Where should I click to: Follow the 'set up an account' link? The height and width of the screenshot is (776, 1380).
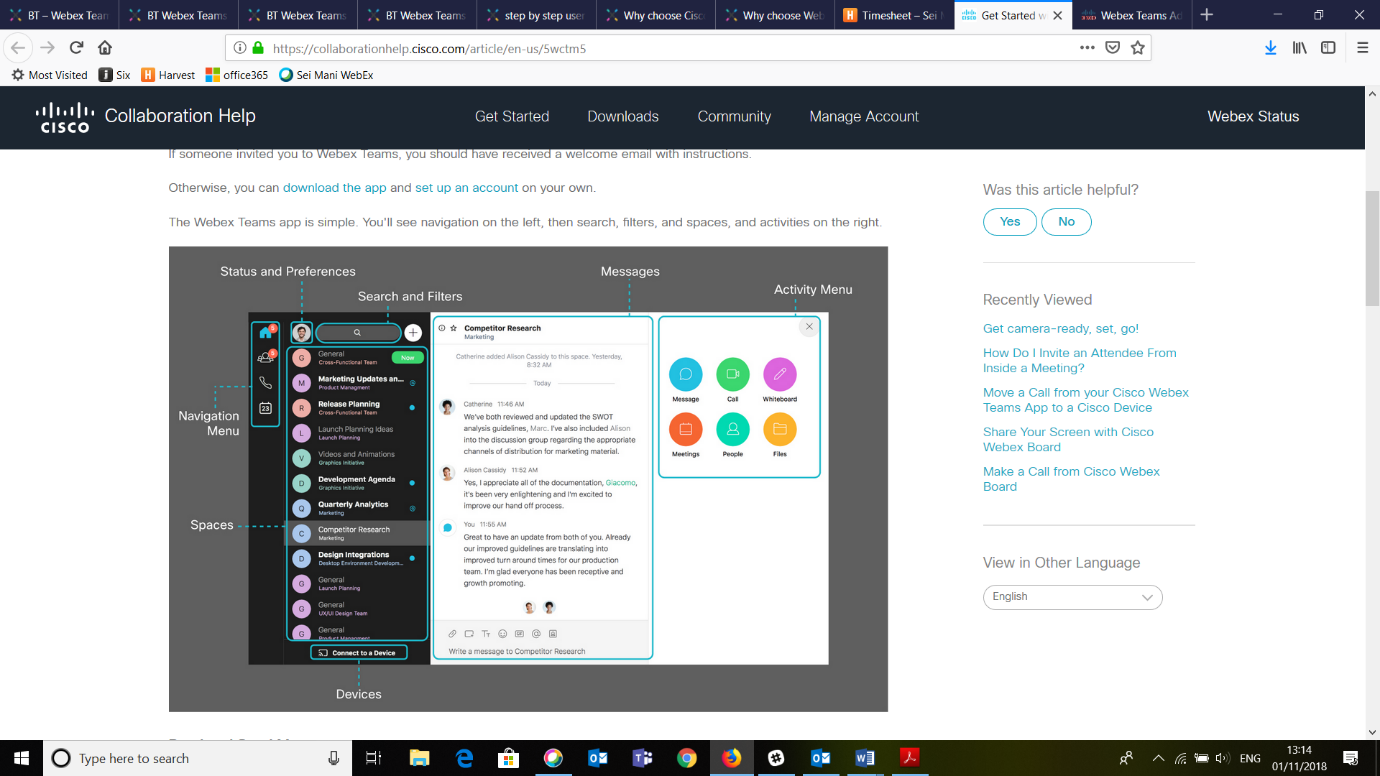pyautogui.click(x=467, y=188)
